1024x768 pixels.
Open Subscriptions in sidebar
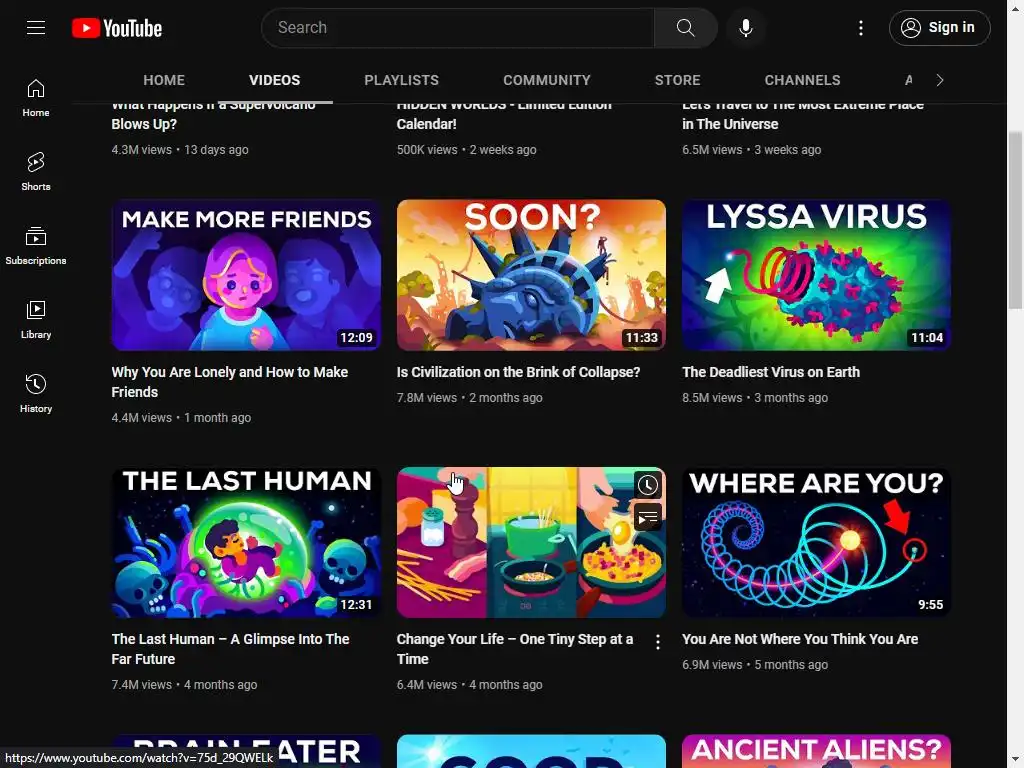36,246
